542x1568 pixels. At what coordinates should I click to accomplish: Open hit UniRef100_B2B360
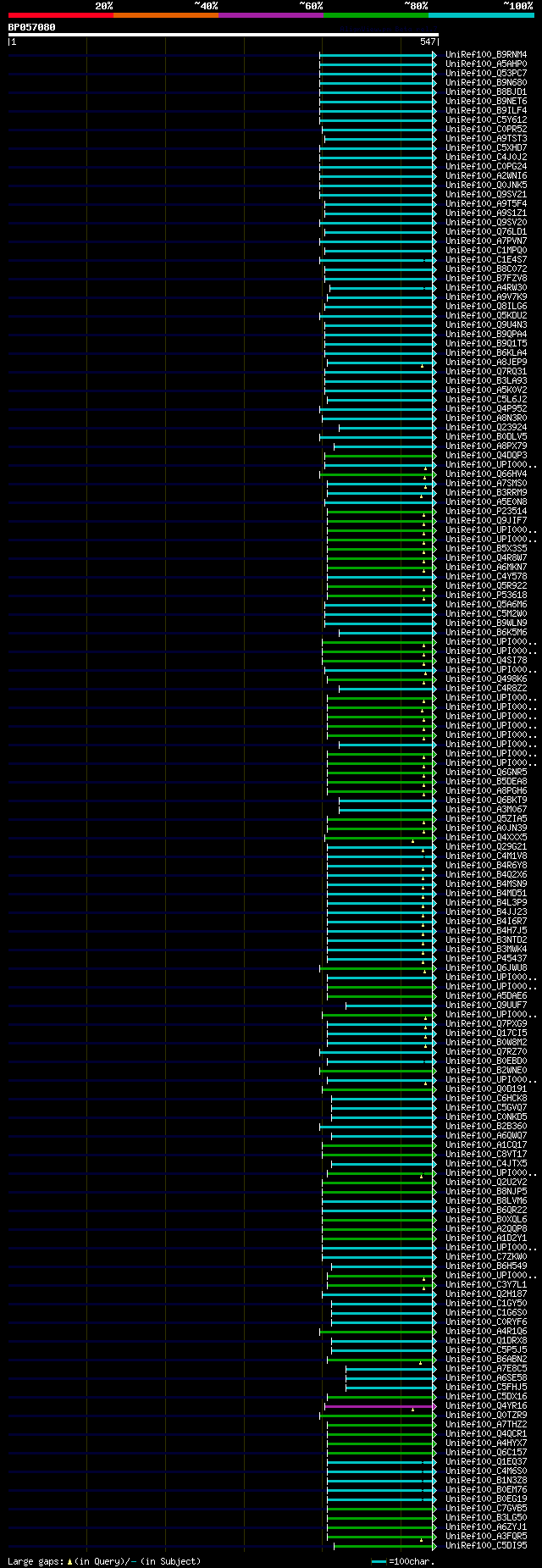[486, 1126]
